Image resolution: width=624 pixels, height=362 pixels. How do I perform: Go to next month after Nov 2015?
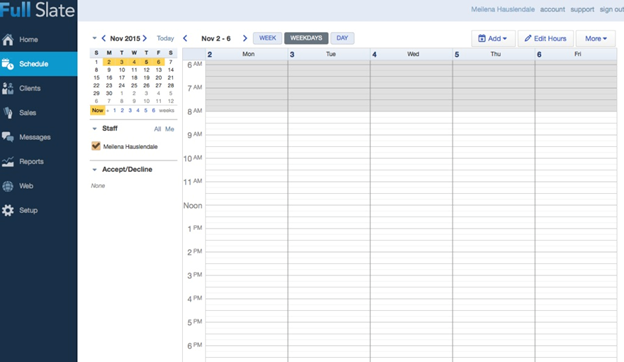tap(145, 38)
